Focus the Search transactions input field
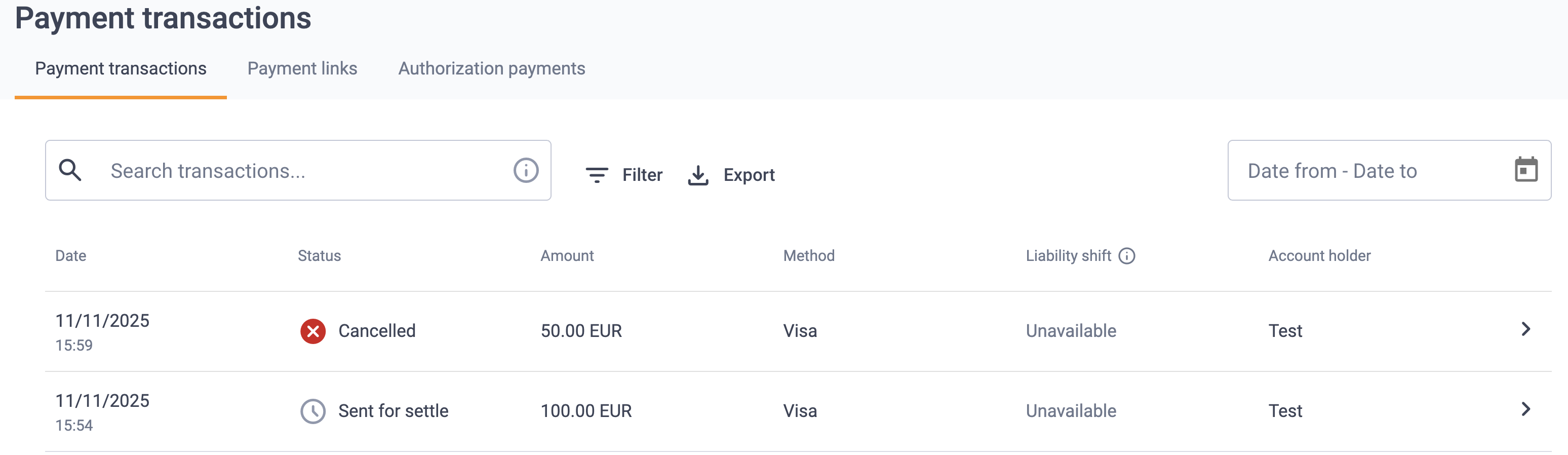1568x455 pixels. [x=298, y=171]
